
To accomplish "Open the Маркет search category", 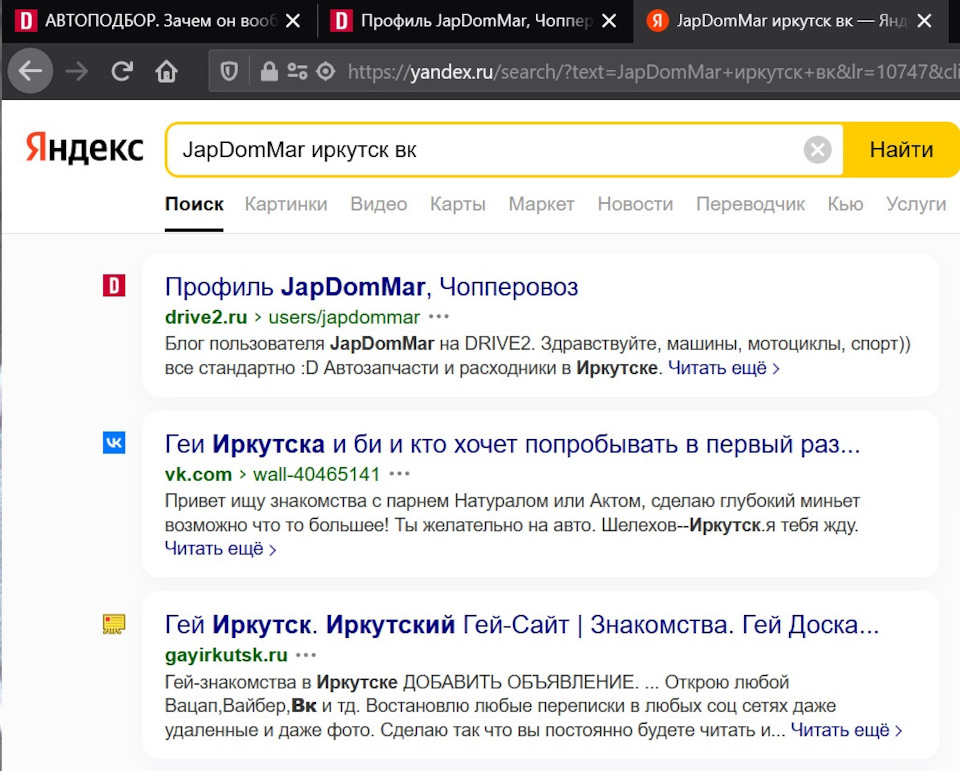I will (x=541, y=204).
